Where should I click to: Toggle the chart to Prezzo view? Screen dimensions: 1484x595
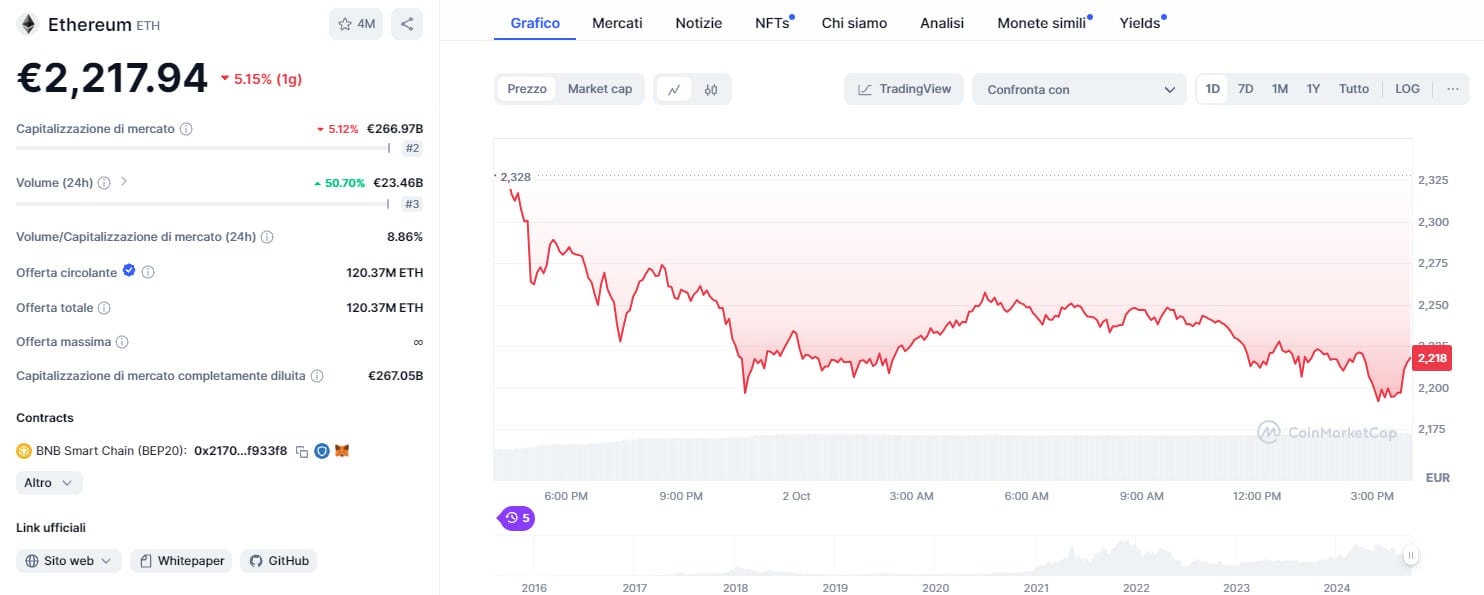(527, 89)
